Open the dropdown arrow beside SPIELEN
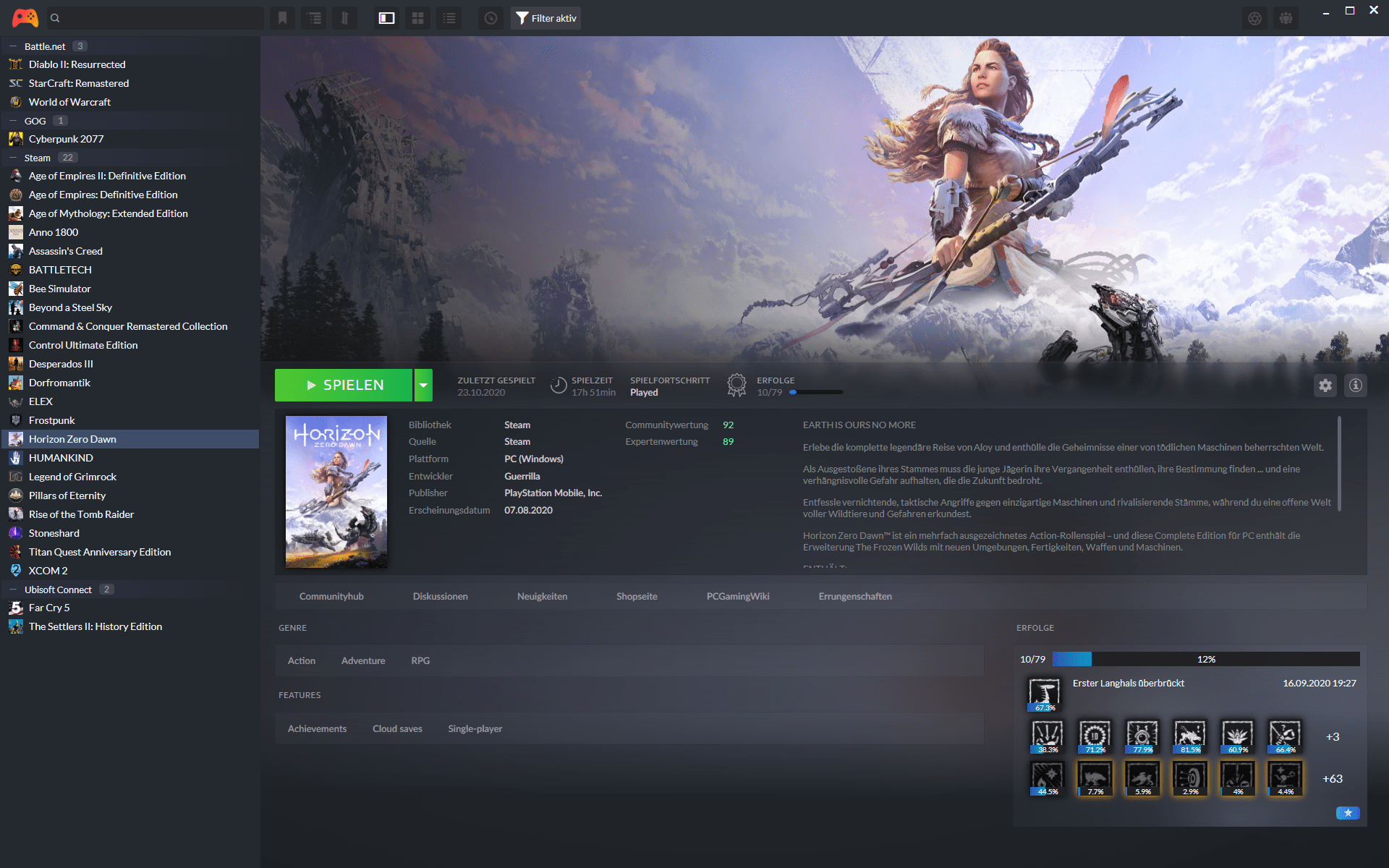The image size is (1389, 868). 423,385
